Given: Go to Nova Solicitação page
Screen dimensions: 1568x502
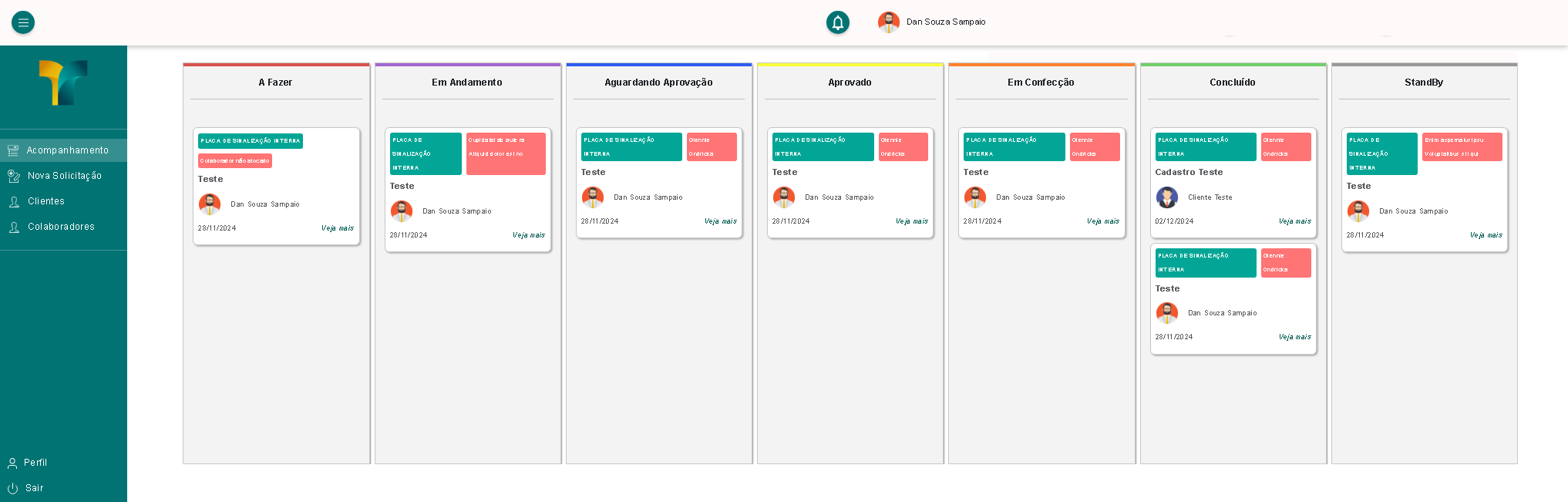Looking at the screenshot, I should (x=65, y=176).
